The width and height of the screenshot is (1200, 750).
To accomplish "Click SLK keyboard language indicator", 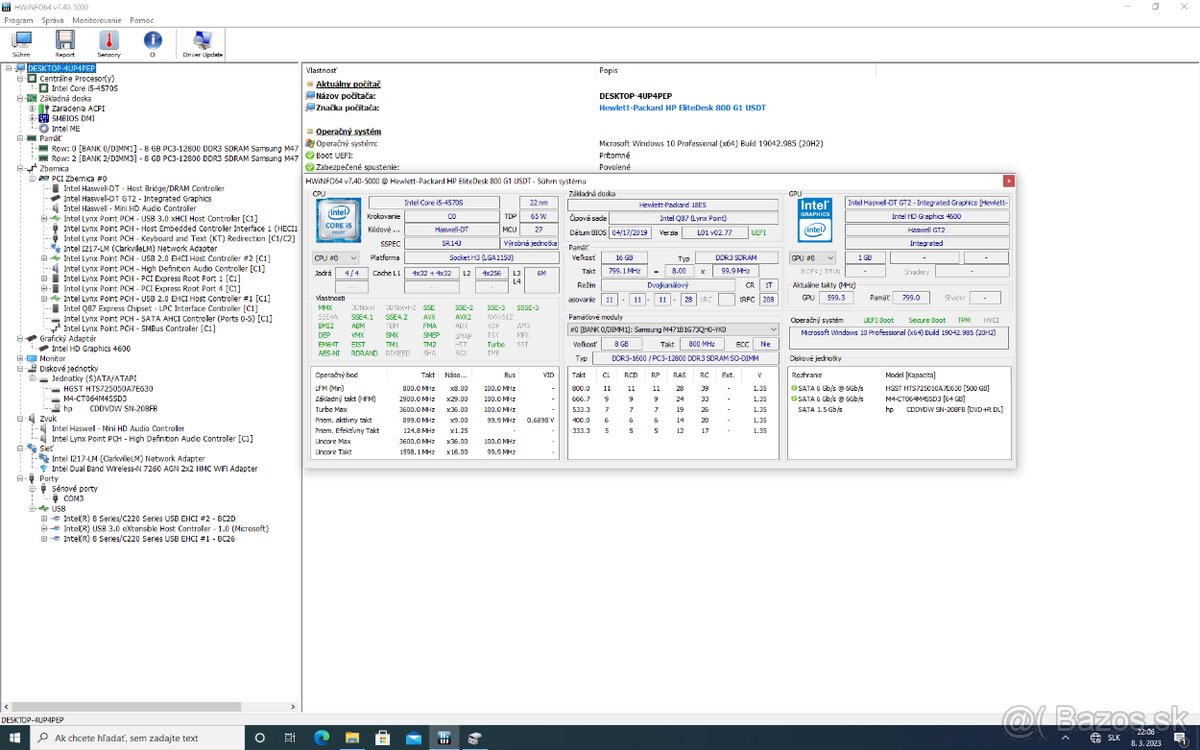I will click(x=1114, y=738).
